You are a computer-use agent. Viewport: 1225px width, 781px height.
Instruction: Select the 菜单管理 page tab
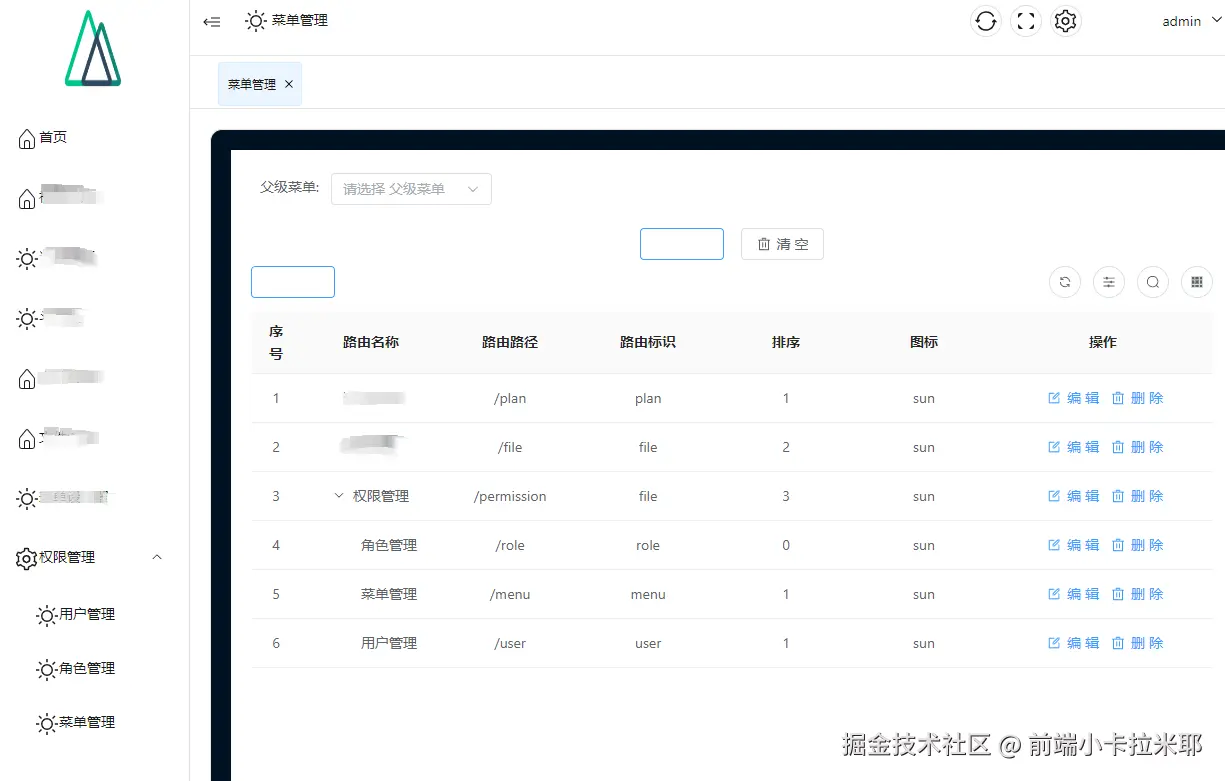point(260,84)
